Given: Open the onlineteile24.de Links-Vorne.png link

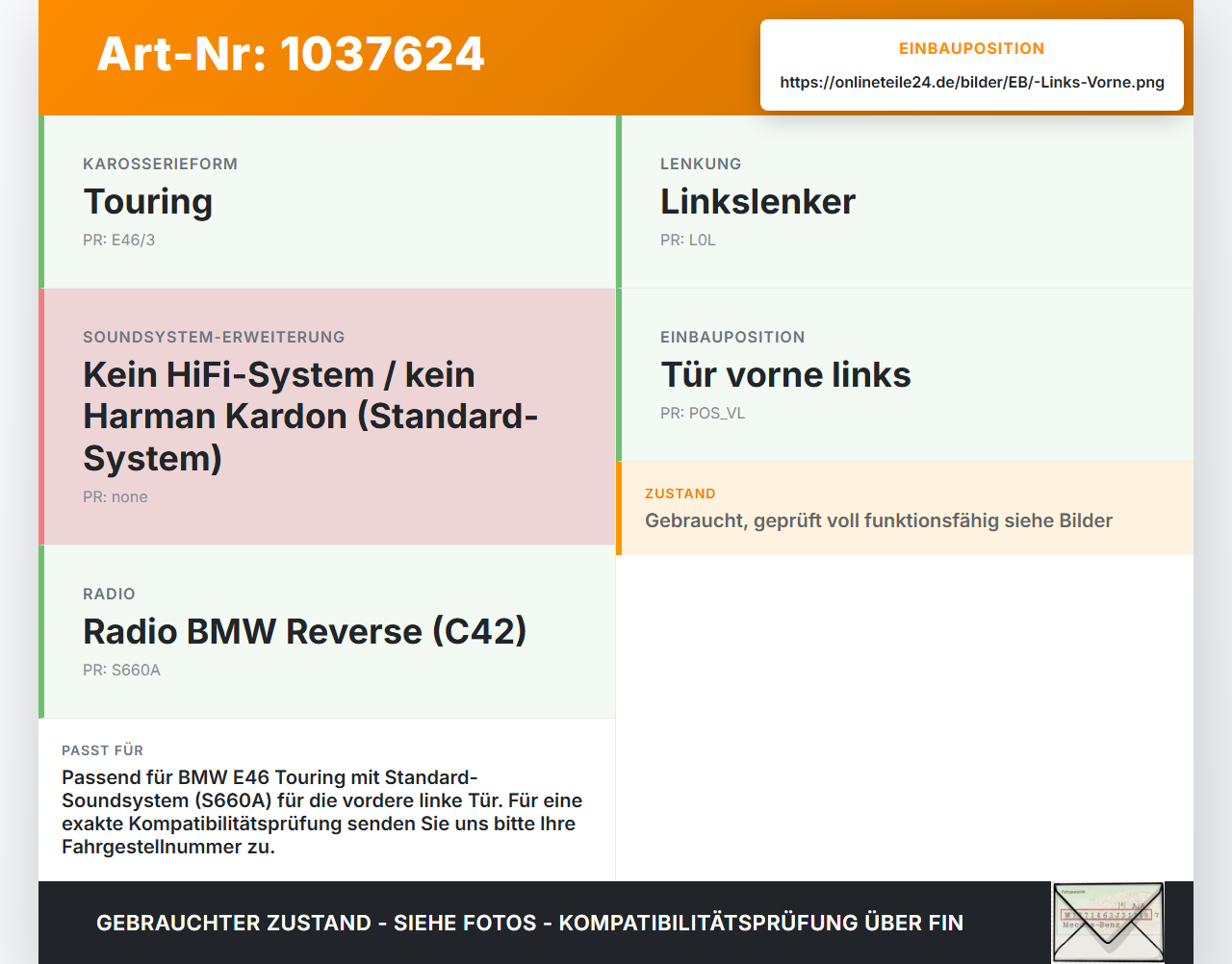Looking at the screenshot, I should point(972,82).
